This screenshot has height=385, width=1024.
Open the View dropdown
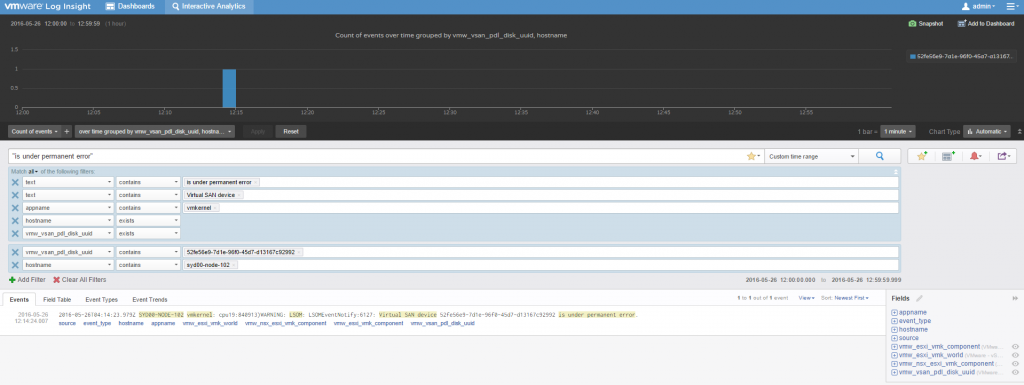coord(807,298)
